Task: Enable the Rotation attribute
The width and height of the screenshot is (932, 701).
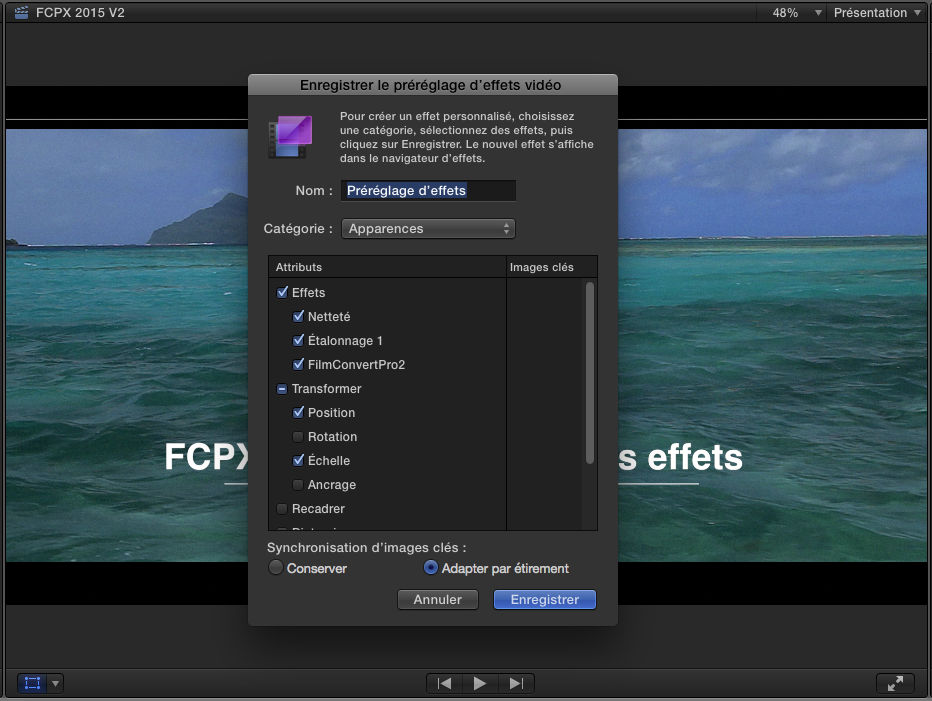Action: pyautogui.click(x=297, y=436)
